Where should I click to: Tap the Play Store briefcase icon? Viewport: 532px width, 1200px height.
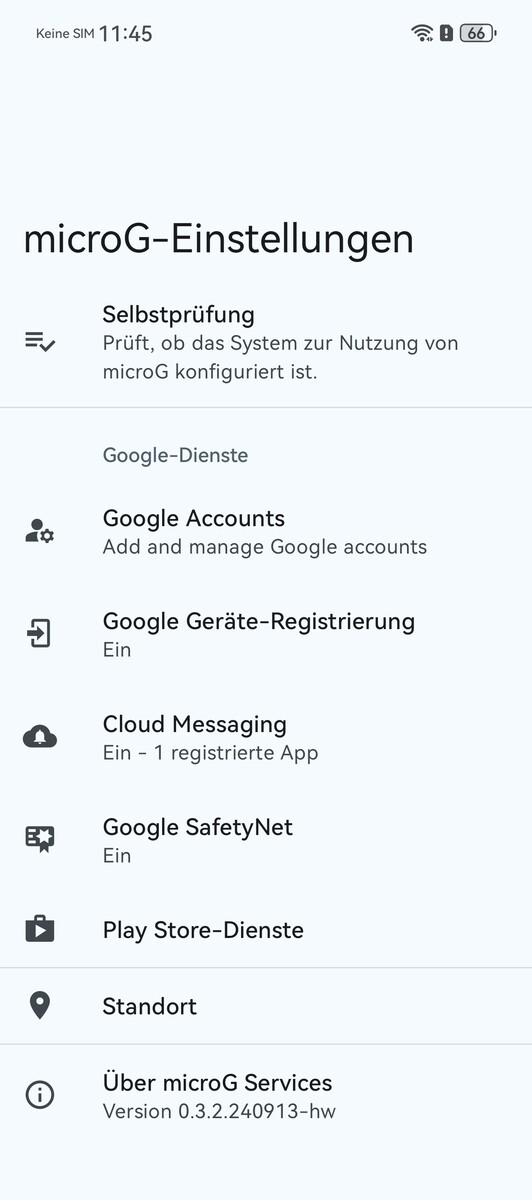point(40,929)
